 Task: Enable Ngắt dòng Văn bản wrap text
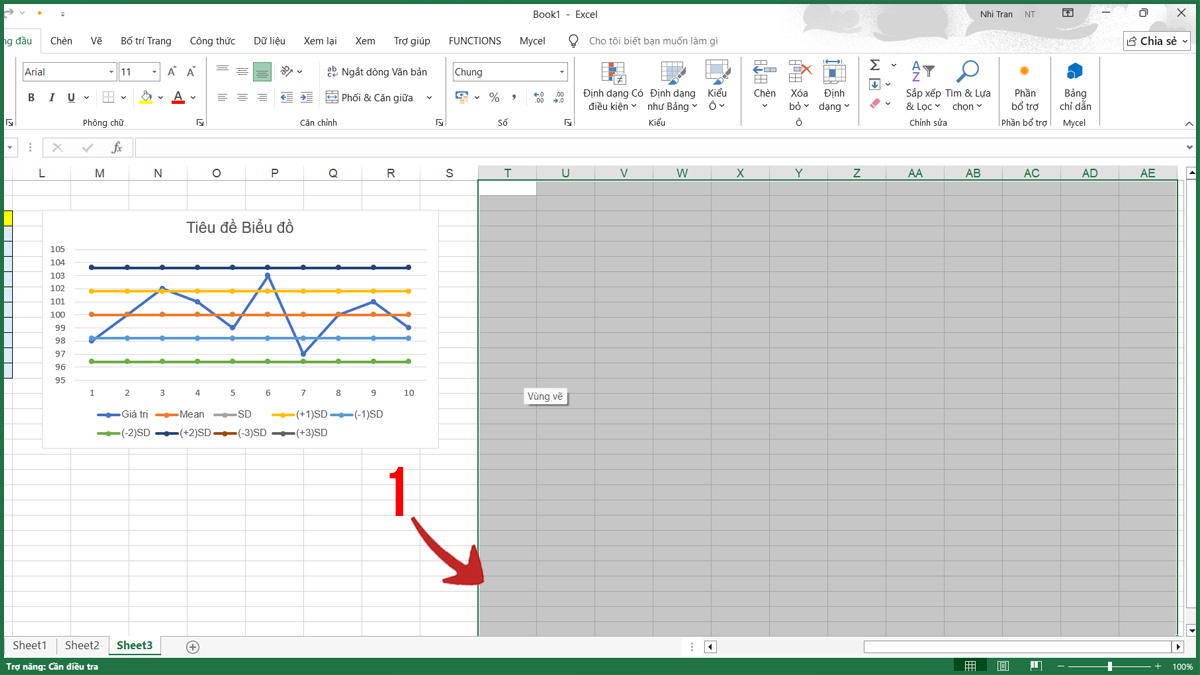(x=380, y=71)
